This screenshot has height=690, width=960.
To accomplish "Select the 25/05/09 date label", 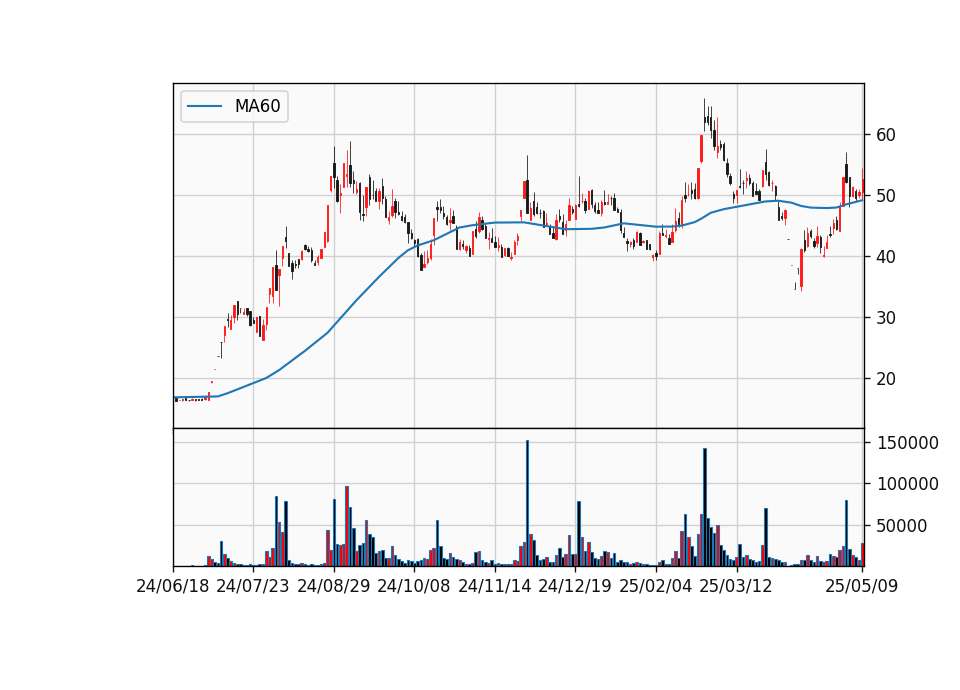I will pos(862,586).
